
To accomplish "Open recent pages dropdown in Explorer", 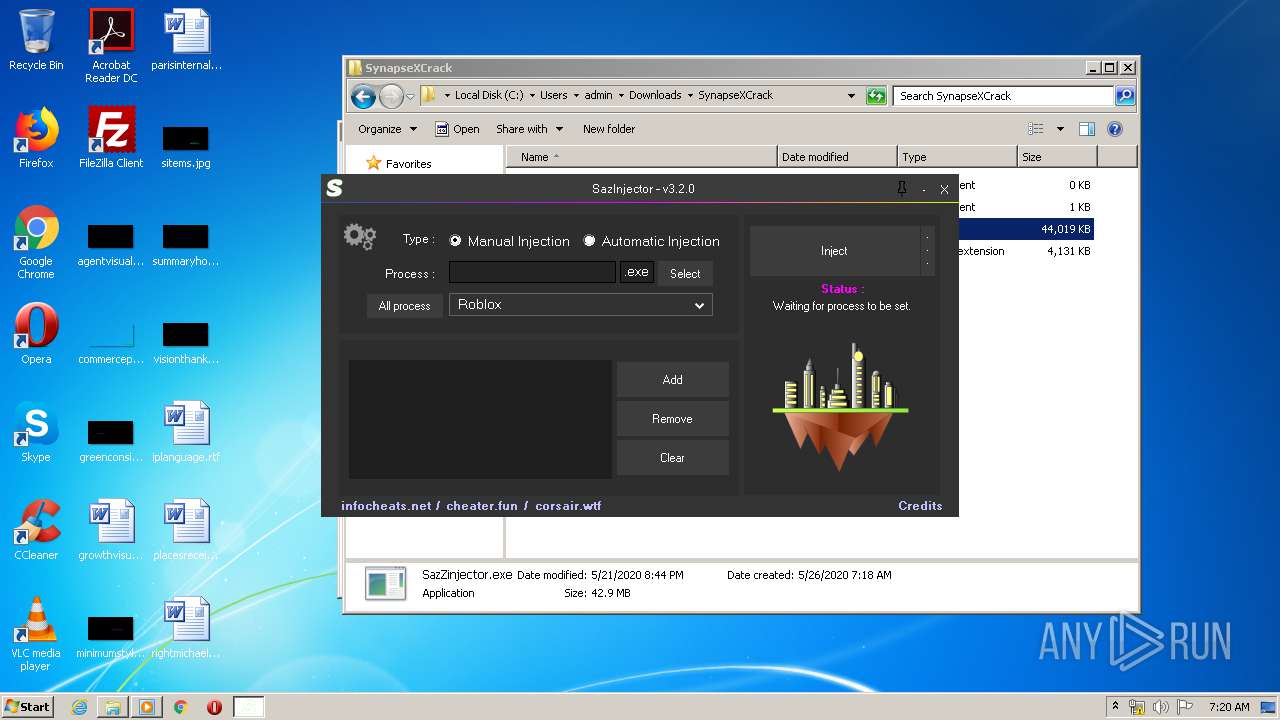I will click(410, 97).
